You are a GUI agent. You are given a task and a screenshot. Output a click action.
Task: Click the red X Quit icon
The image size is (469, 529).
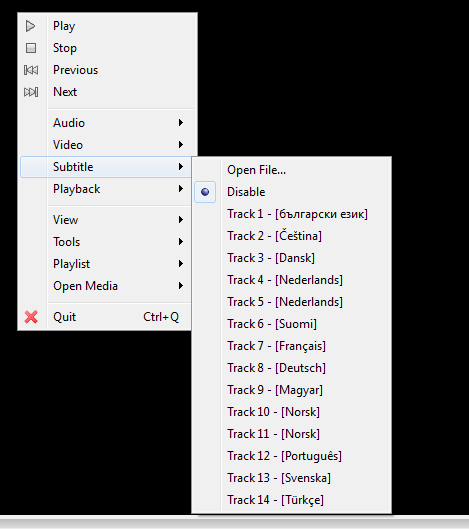31,317
